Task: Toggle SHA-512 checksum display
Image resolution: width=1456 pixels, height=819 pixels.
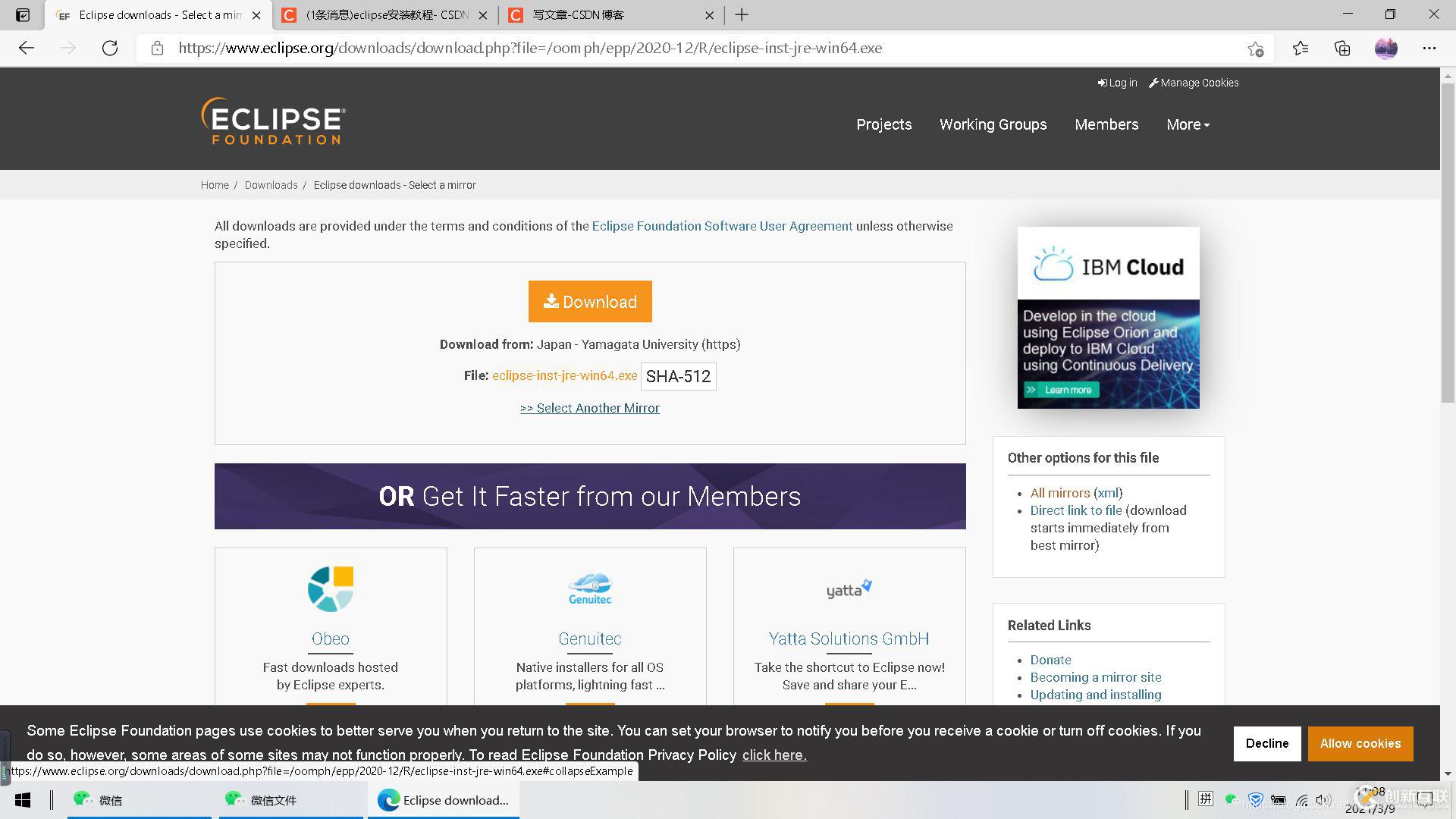Action: tap(678, 376)
